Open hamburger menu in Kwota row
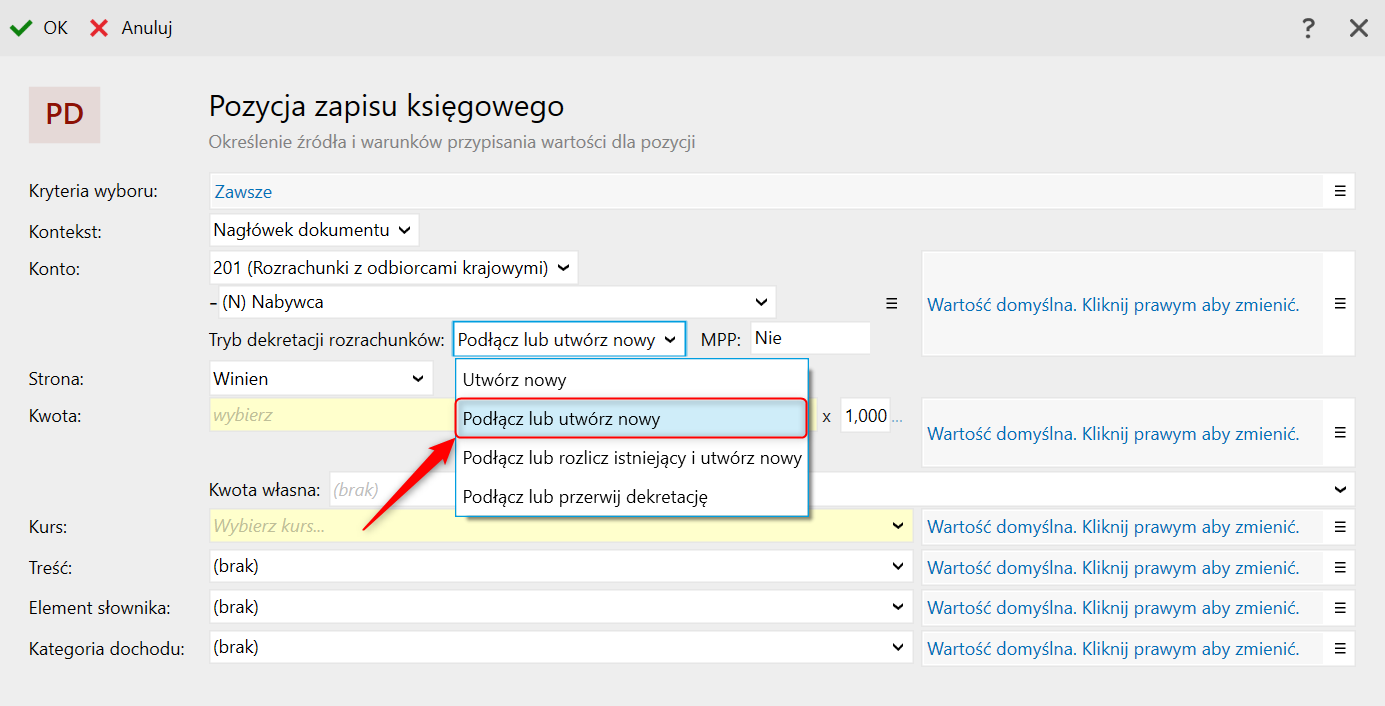 [1340, 433]
